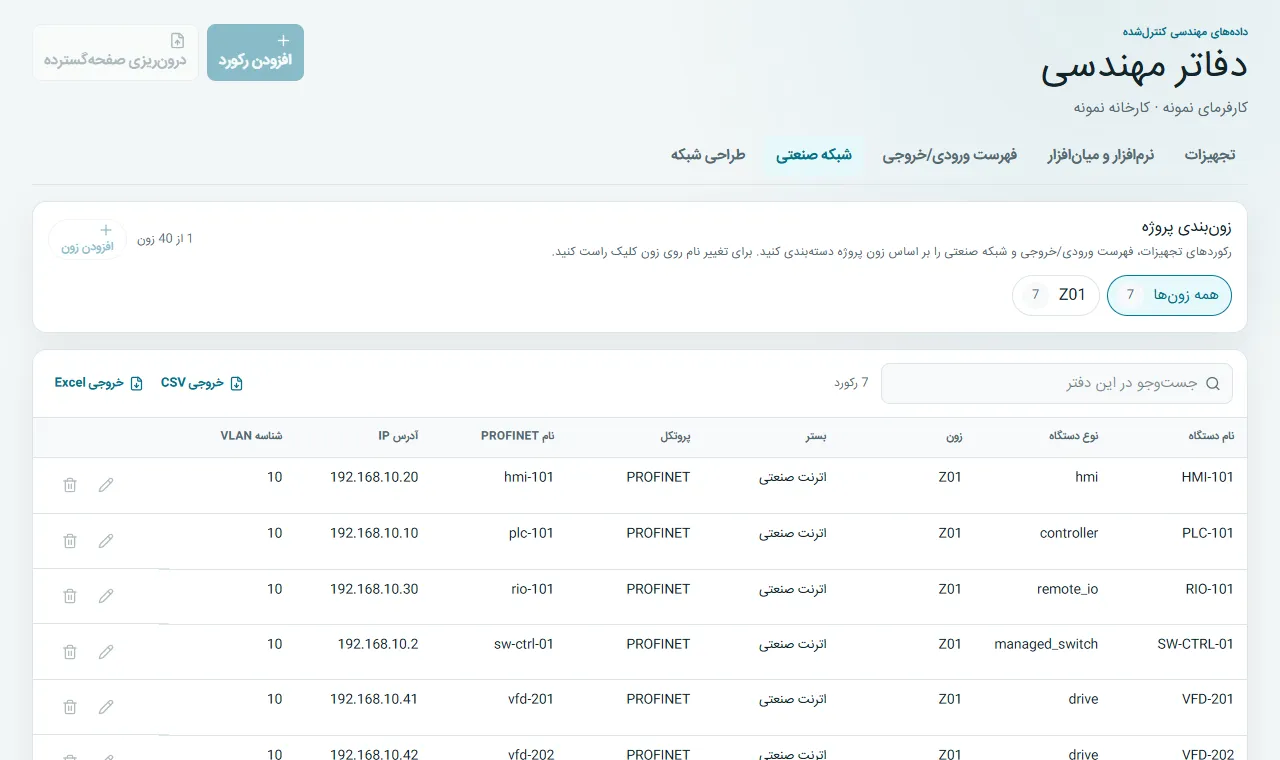This screenshot has width=1280, height=760.
Task: Go to the فهرست ورودی/خروجی tab
Action: (950, 155)
